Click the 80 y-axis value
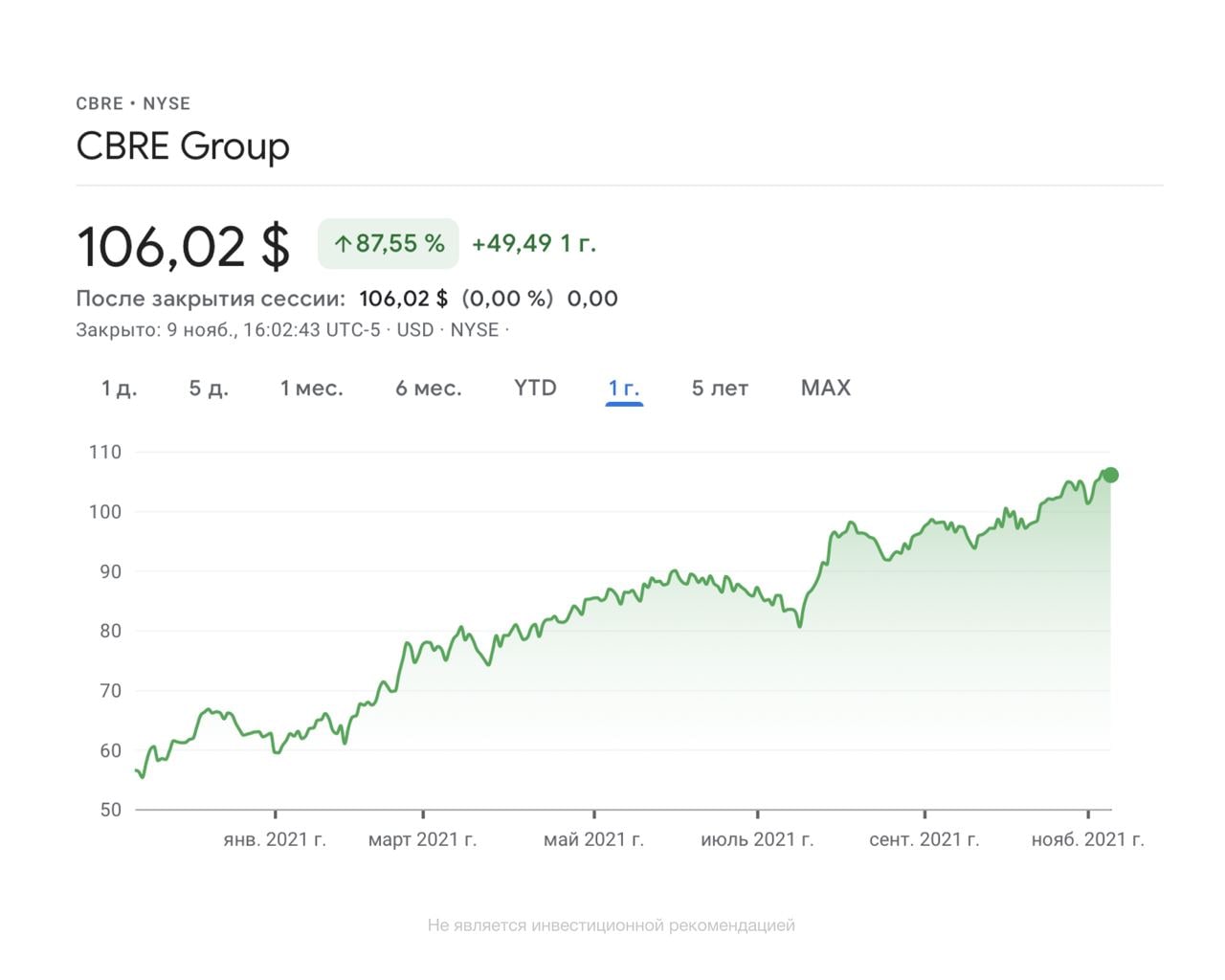This screenshot has height=980, width=1225. tap(110, 631)
